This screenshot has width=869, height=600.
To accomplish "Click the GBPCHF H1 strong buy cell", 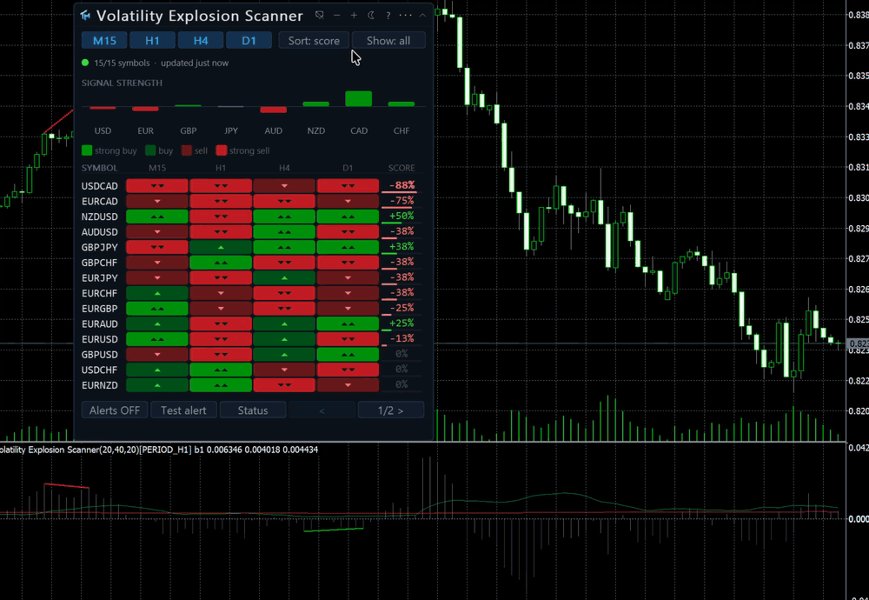I will (x=221, y=263).
